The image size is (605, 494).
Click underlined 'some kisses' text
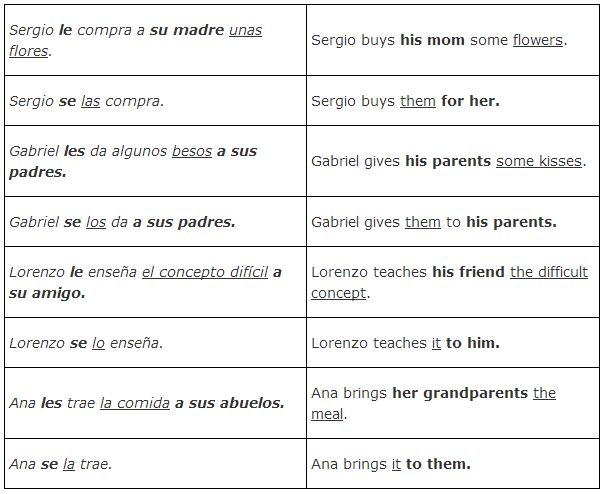click(539, 161)
